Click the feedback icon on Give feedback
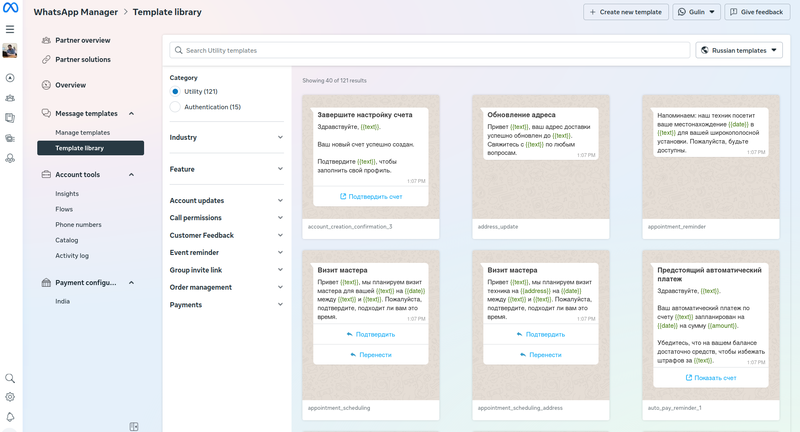This screenshot has width=800, height=432. pos(734,12)
